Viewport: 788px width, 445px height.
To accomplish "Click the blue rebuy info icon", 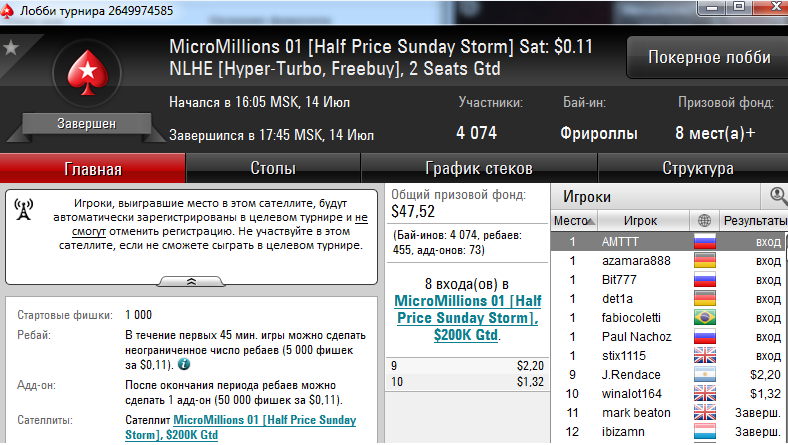I will coord(184,364).
